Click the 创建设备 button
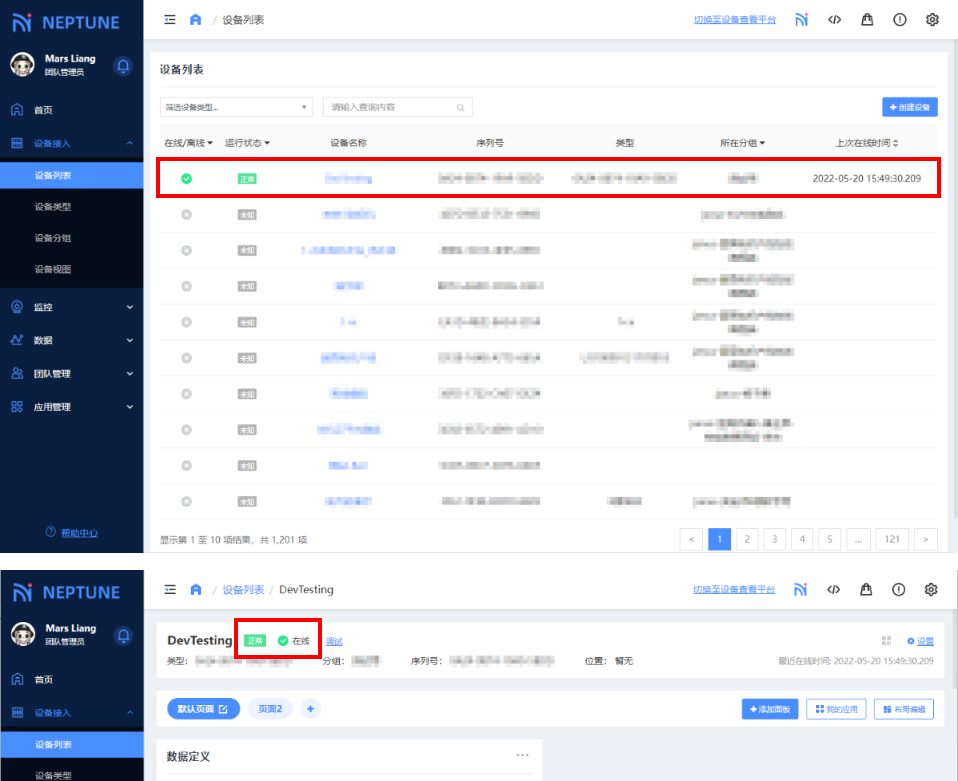The image size is (958, 781). point(909,107)
